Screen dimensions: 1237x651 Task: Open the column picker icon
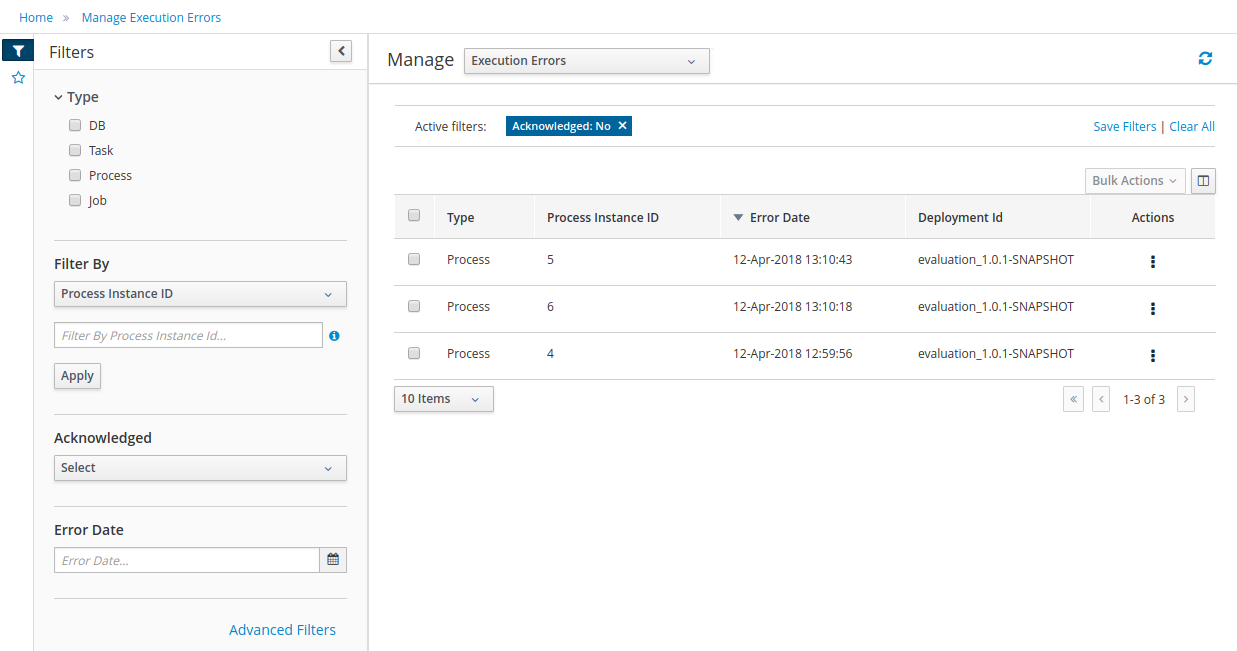(1203, 181)
